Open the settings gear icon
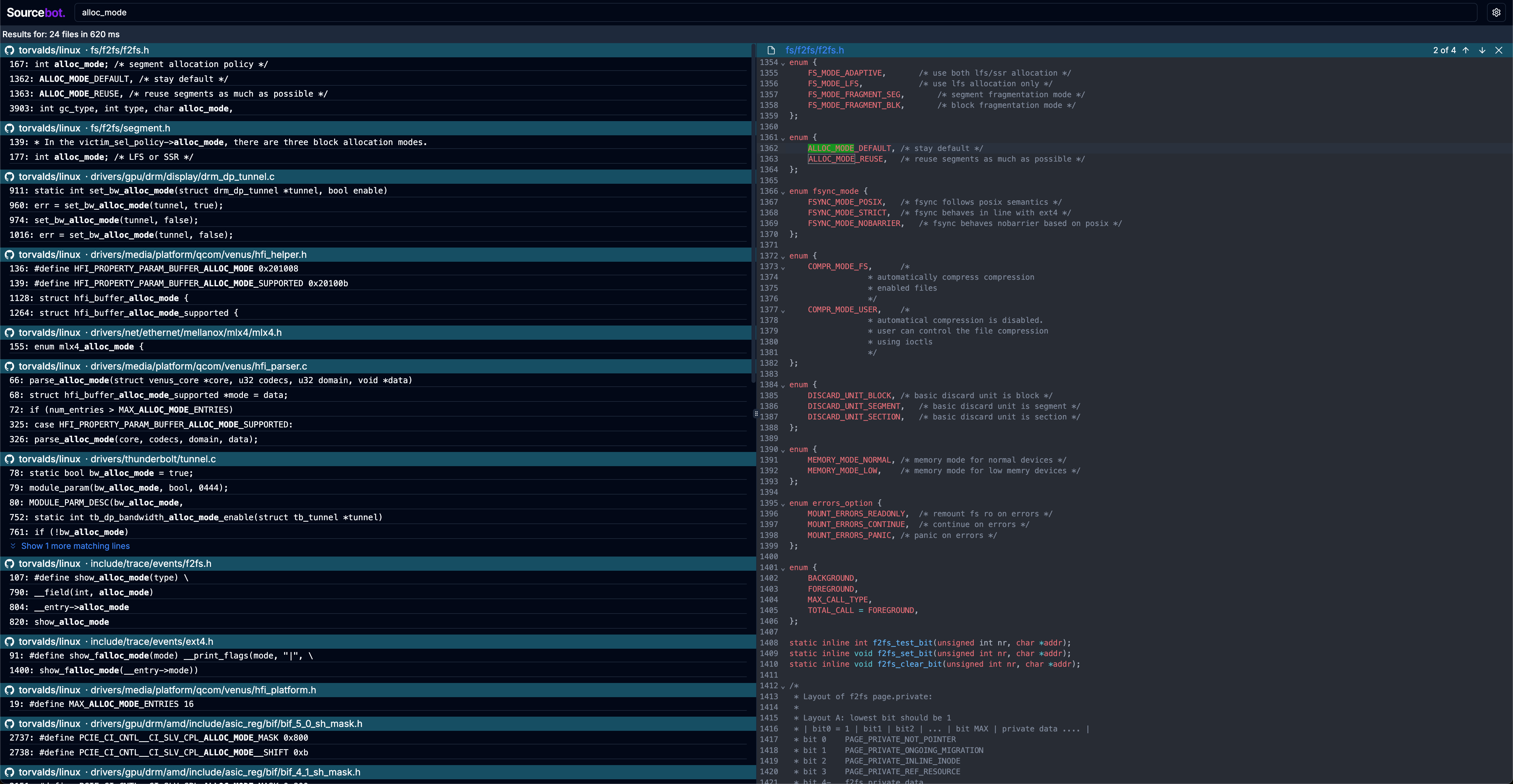Viewport: 1513px width, 784px height. (x=1496, y=12)
